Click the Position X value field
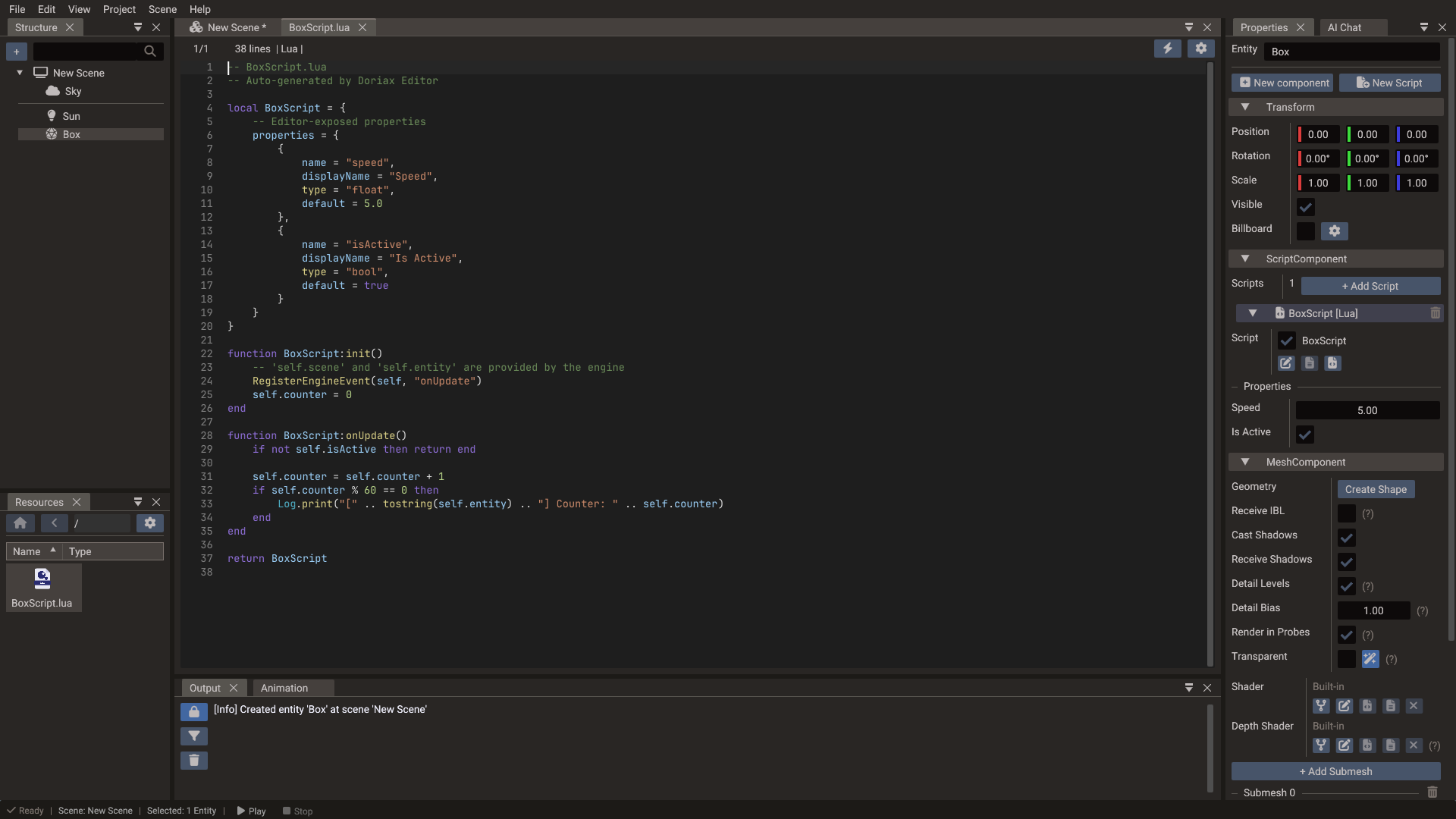Screen dimensions: 1456x819 [x=1318, y=134]
